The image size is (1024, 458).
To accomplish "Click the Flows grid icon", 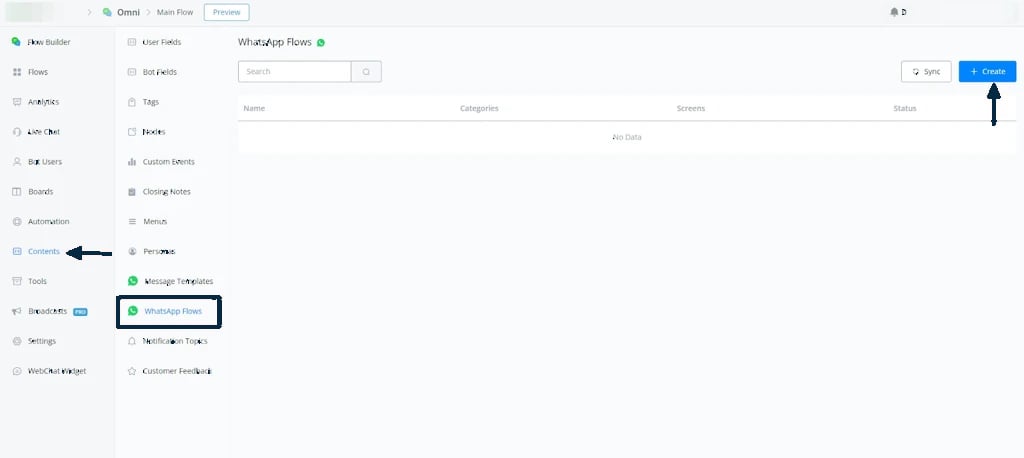I will 17,72.
